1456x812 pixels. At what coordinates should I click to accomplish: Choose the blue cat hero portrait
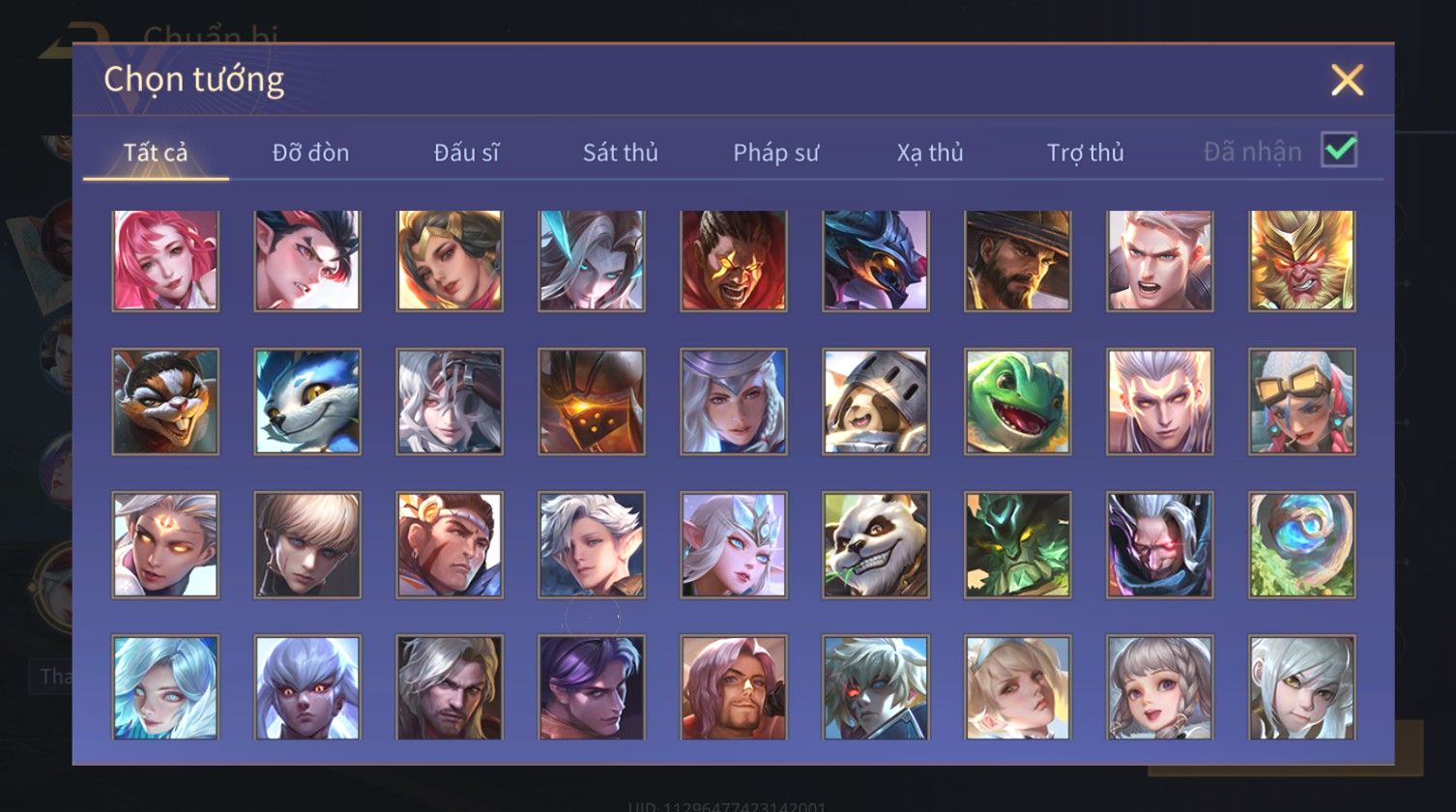[x=307, y=401]
